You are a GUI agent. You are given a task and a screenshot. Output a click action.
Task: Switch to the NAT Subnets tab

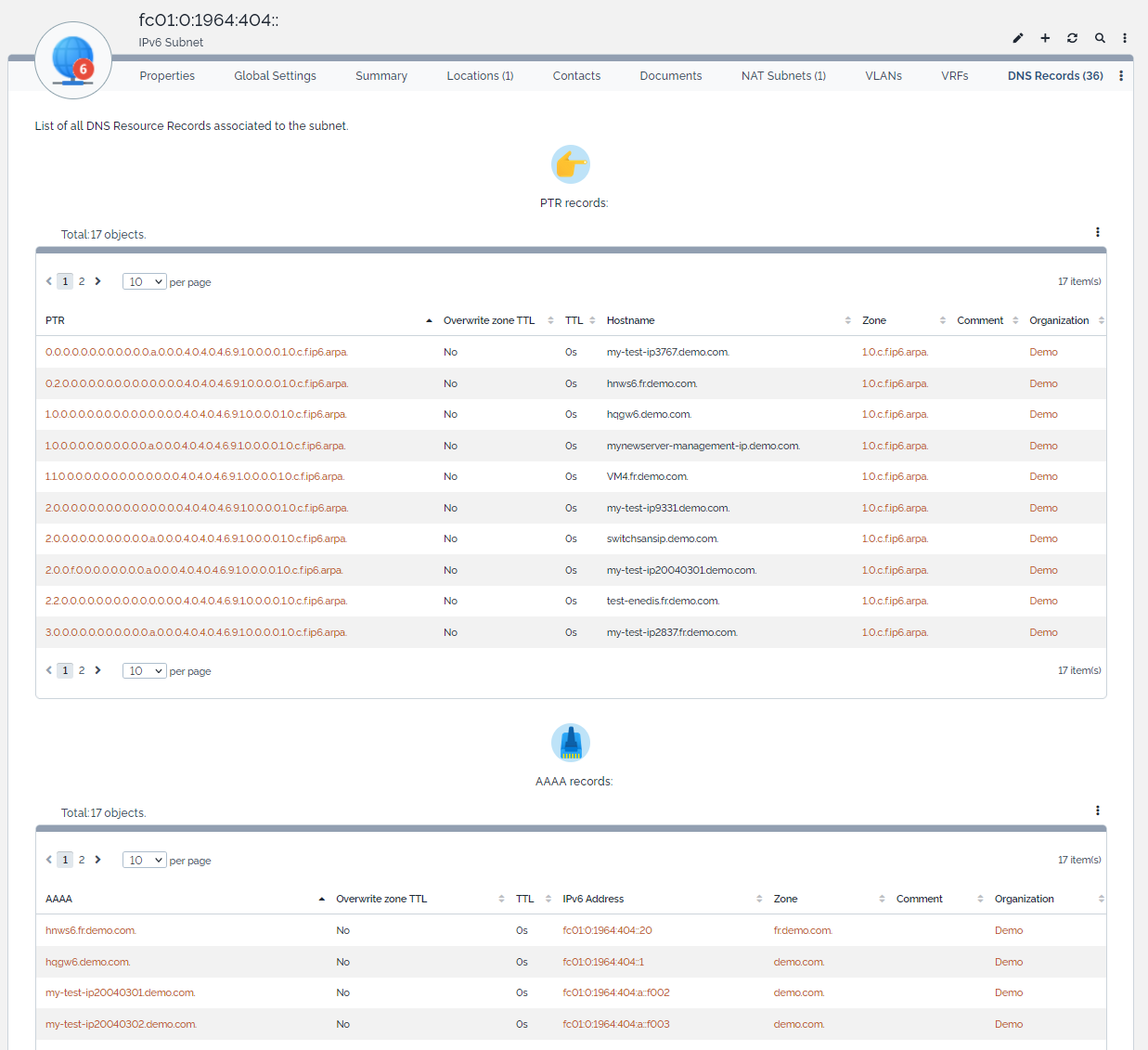(783, 76)
